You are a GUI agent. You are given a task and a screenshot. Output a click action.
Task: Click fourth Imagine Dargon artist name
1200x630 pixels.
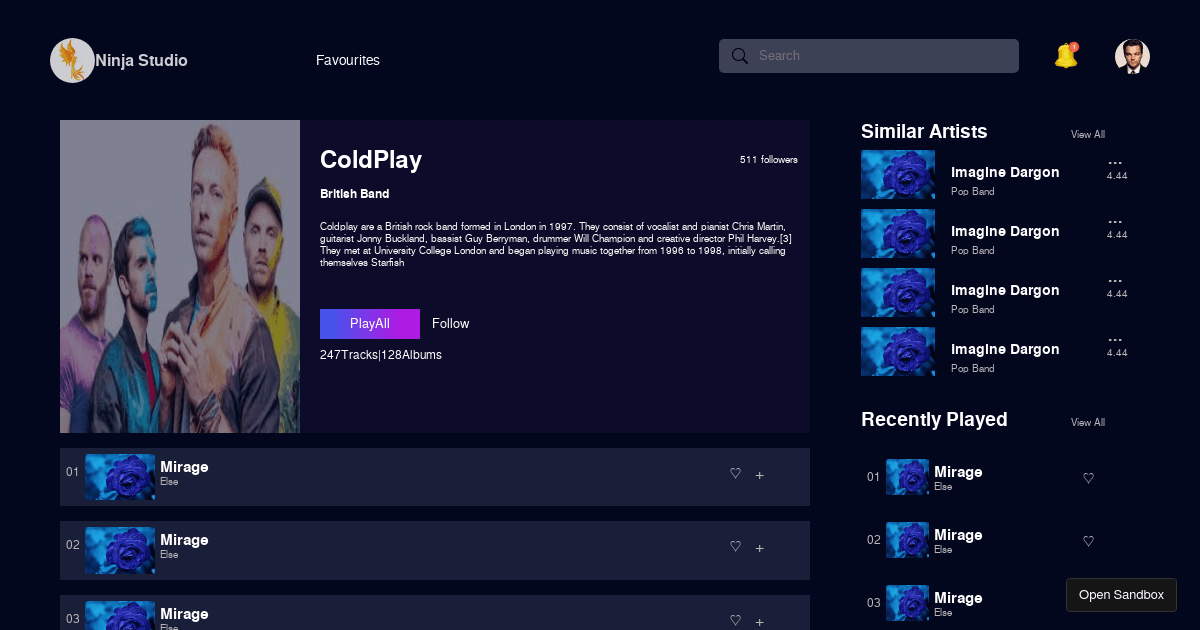pos(1005,349)
